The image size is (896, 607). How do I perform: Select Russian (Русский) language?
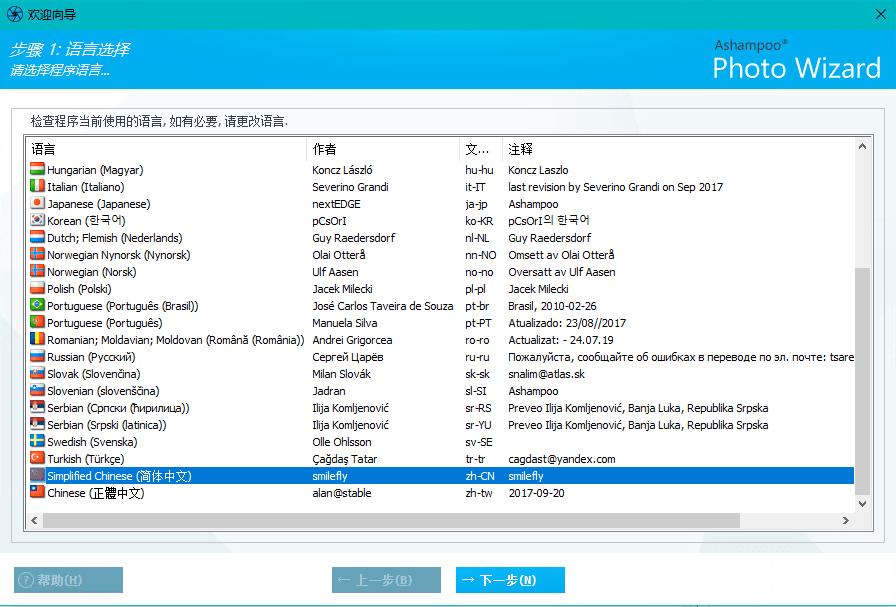441,357
